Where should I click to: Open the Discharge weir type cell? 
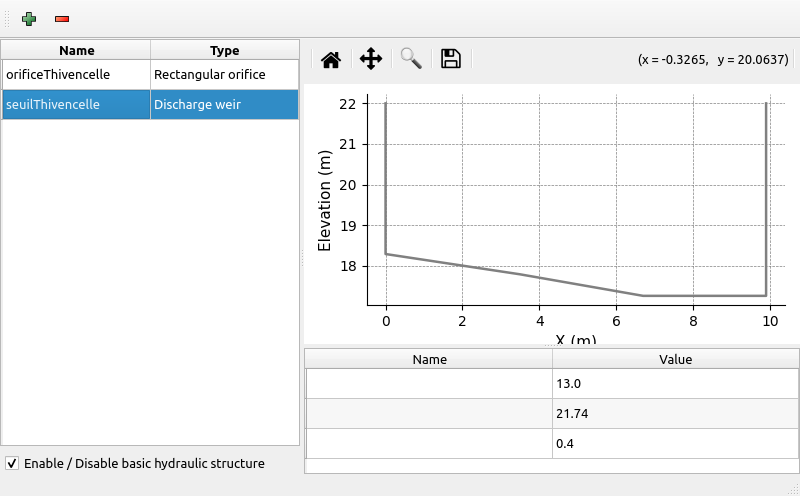click(224, 104)
